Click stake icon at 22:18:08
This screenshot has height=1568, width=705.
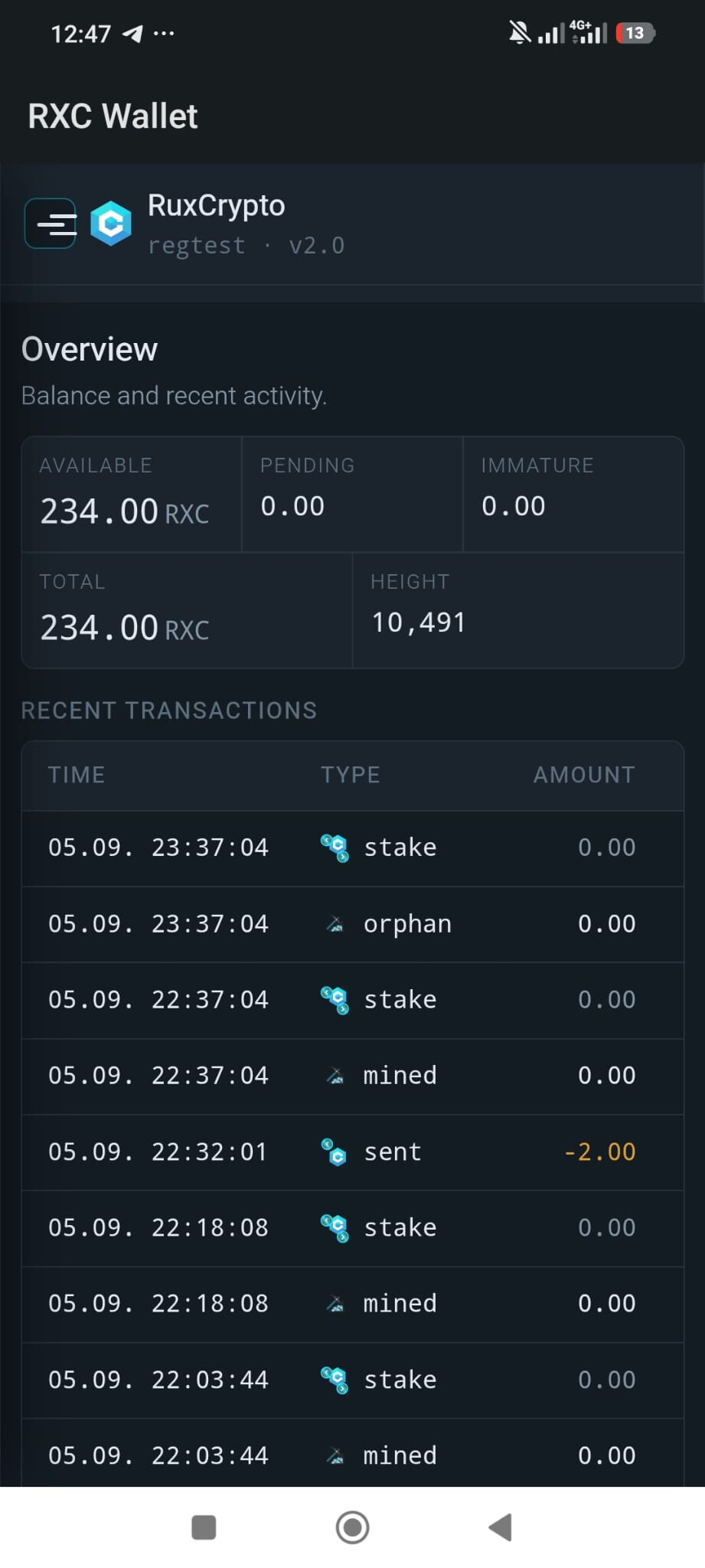coord(335,1227)
